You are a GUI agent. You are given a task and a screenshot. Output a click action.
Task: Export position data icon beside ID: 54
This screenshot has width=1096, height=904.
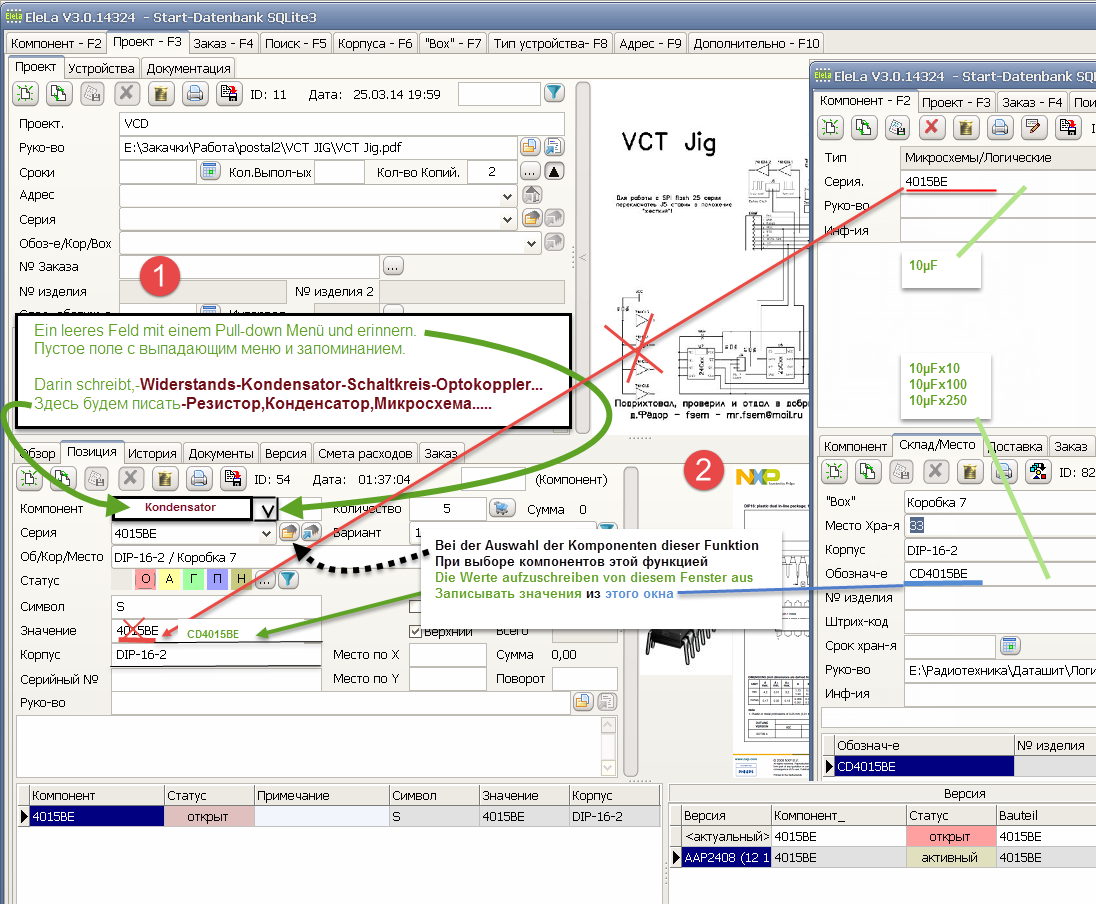pyautogui.click(x=233, y=478)
